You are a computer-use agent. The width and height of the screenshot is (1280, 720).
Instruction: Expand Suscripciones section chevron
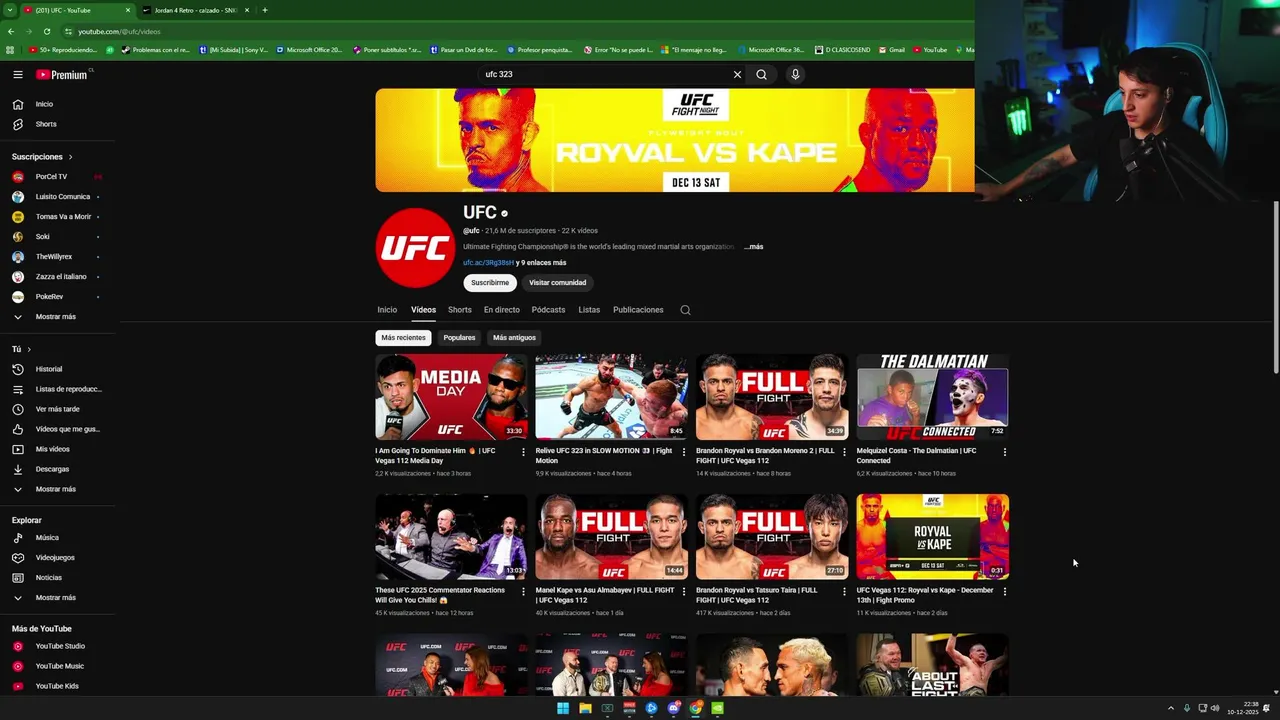click(70, 157)
